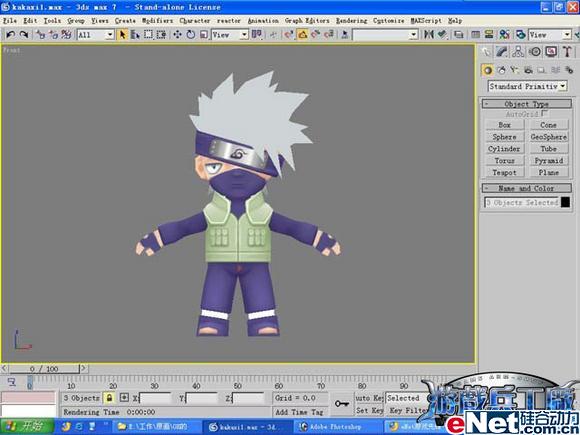
Task: Toggle the Percent Snap button
Action: pos(316,35)
